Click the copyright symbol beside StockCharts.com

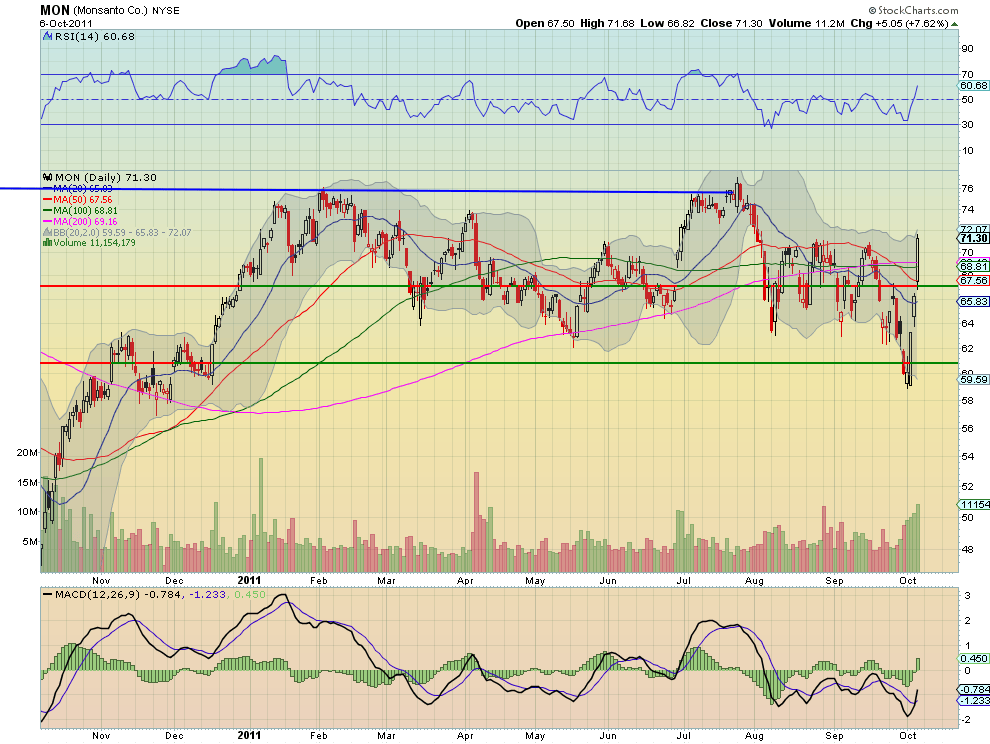point(872,10)
